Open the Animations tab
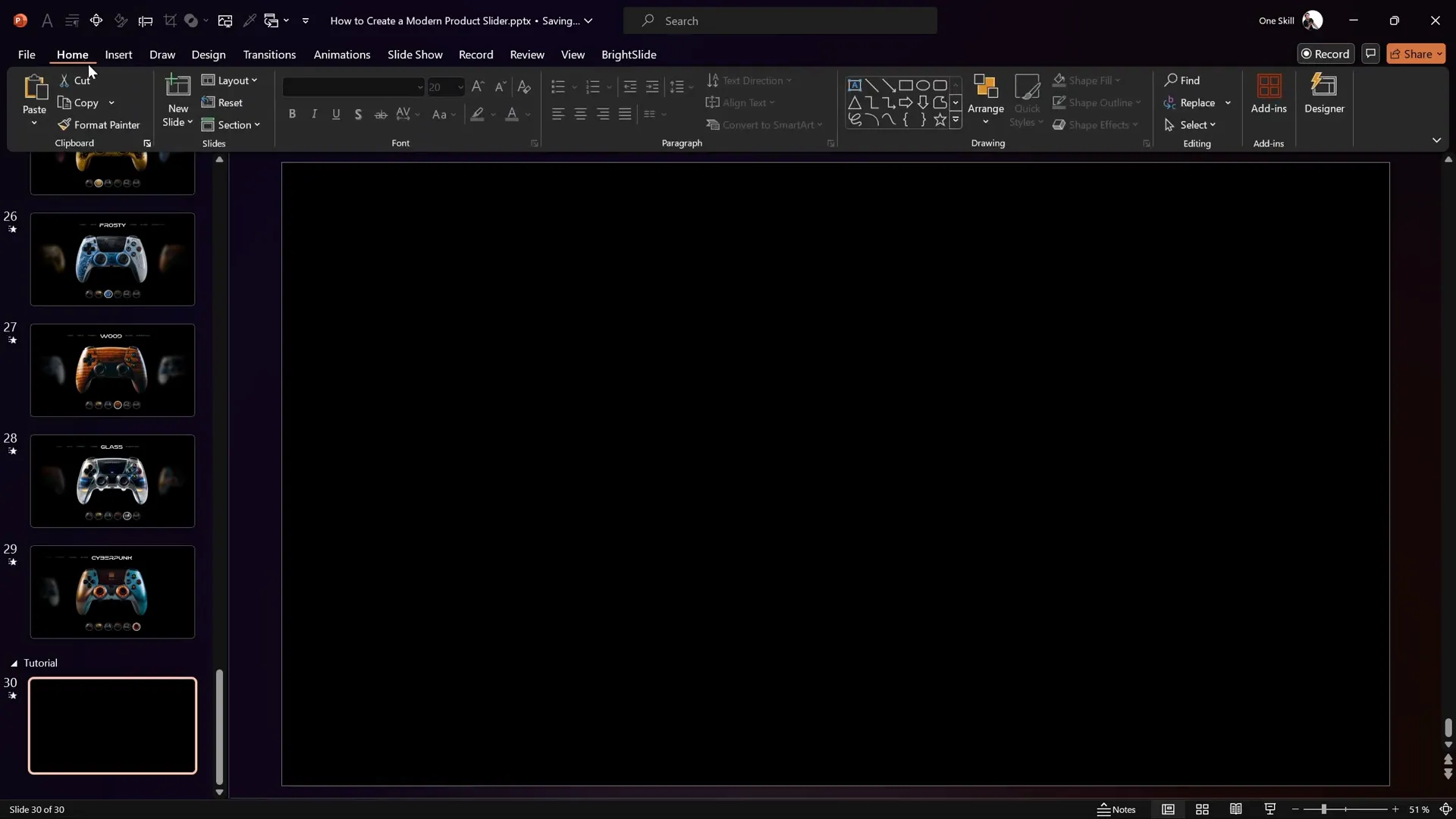 tap(342, 55)
